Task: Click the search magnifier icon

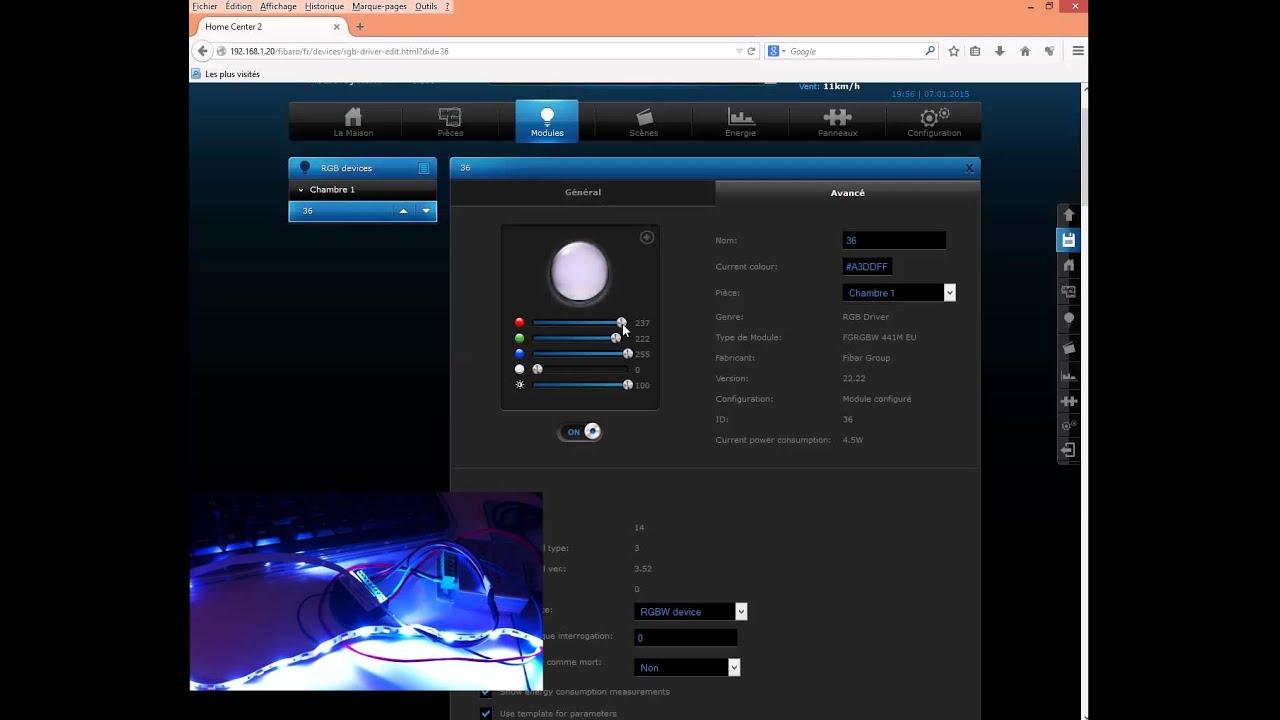Action: pos(930,51)
